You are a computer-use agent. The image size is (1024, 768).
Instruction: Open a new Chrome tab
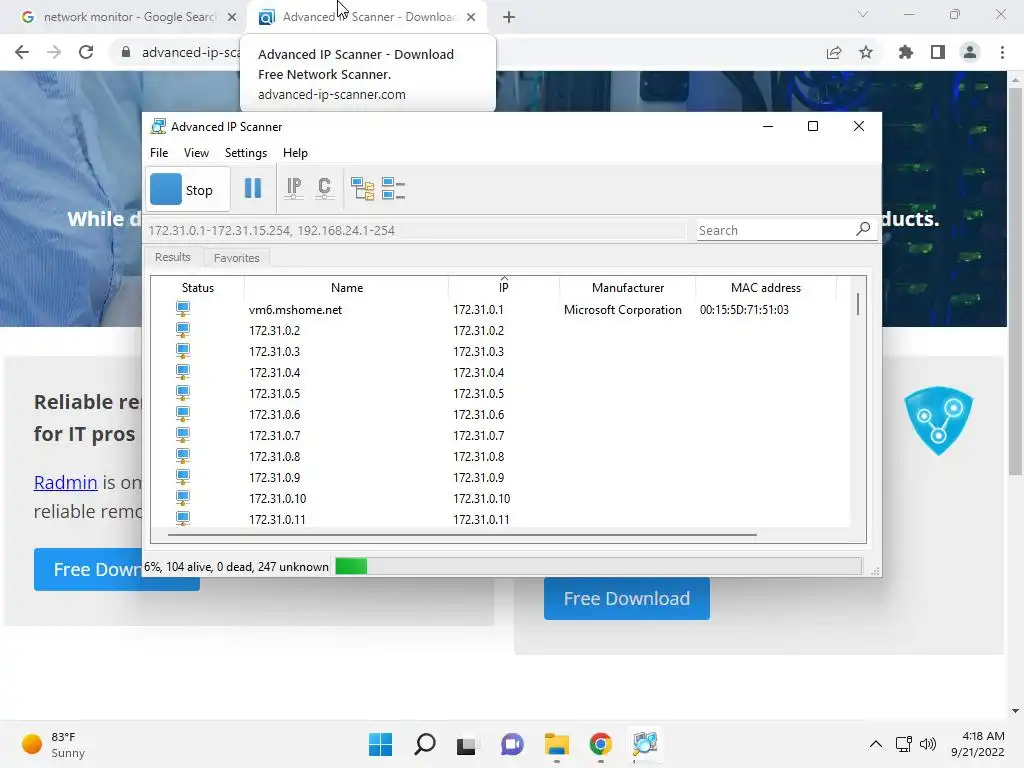point(509,17)
